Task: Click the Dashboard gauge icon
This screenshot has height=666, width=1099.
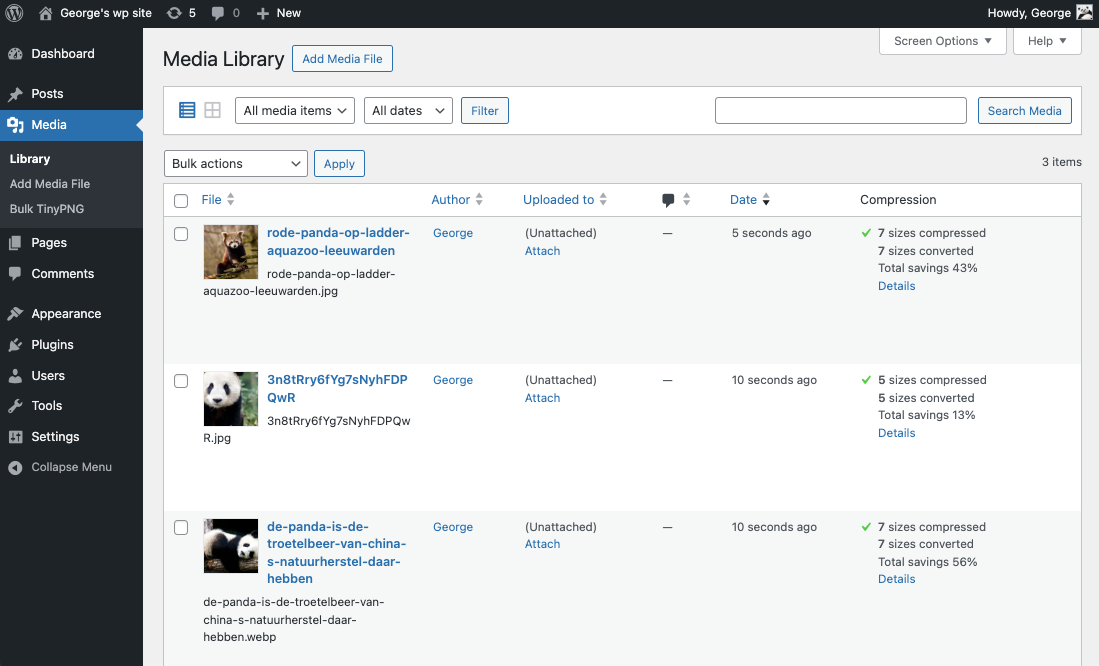Action: 15,54
